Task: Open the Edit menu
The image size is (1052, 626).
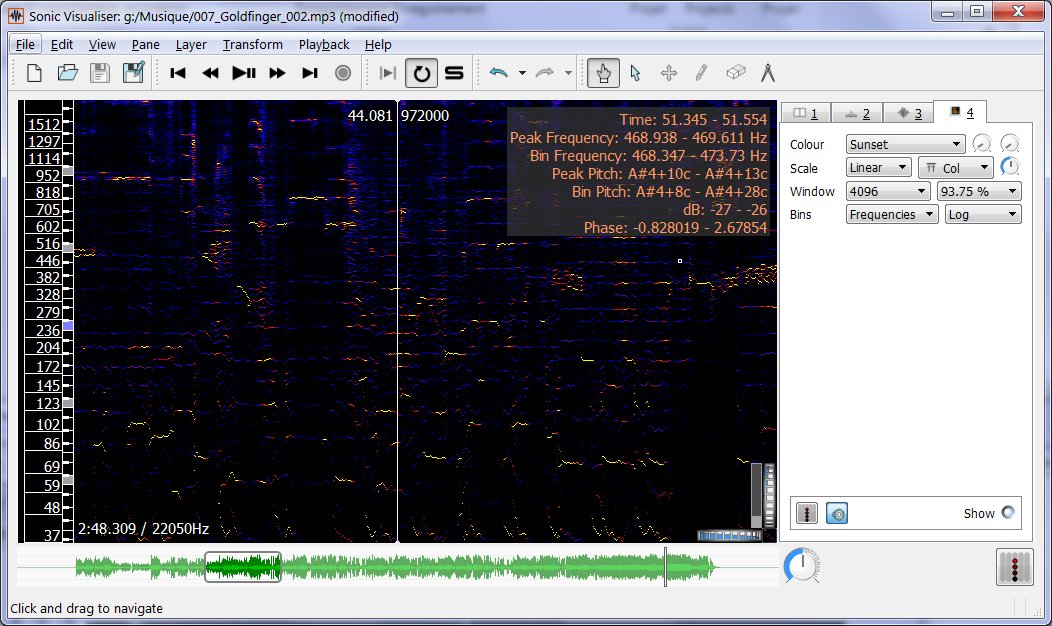Action: click(62, 44)
